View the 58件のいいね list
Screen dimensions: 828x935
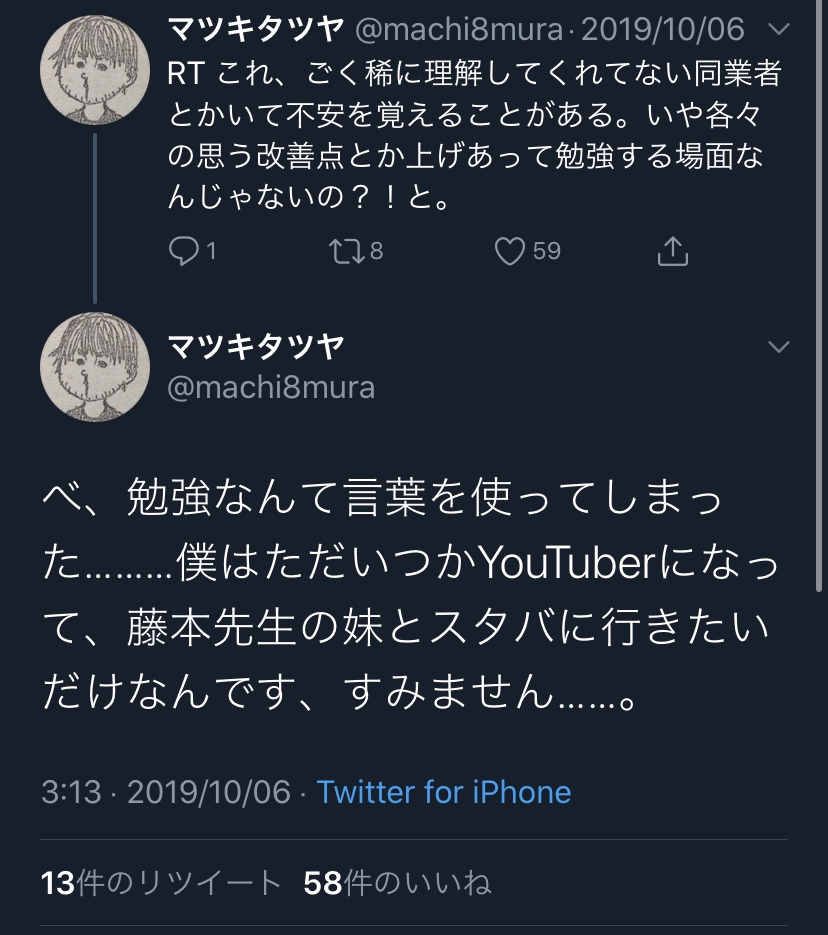point(397,883)
